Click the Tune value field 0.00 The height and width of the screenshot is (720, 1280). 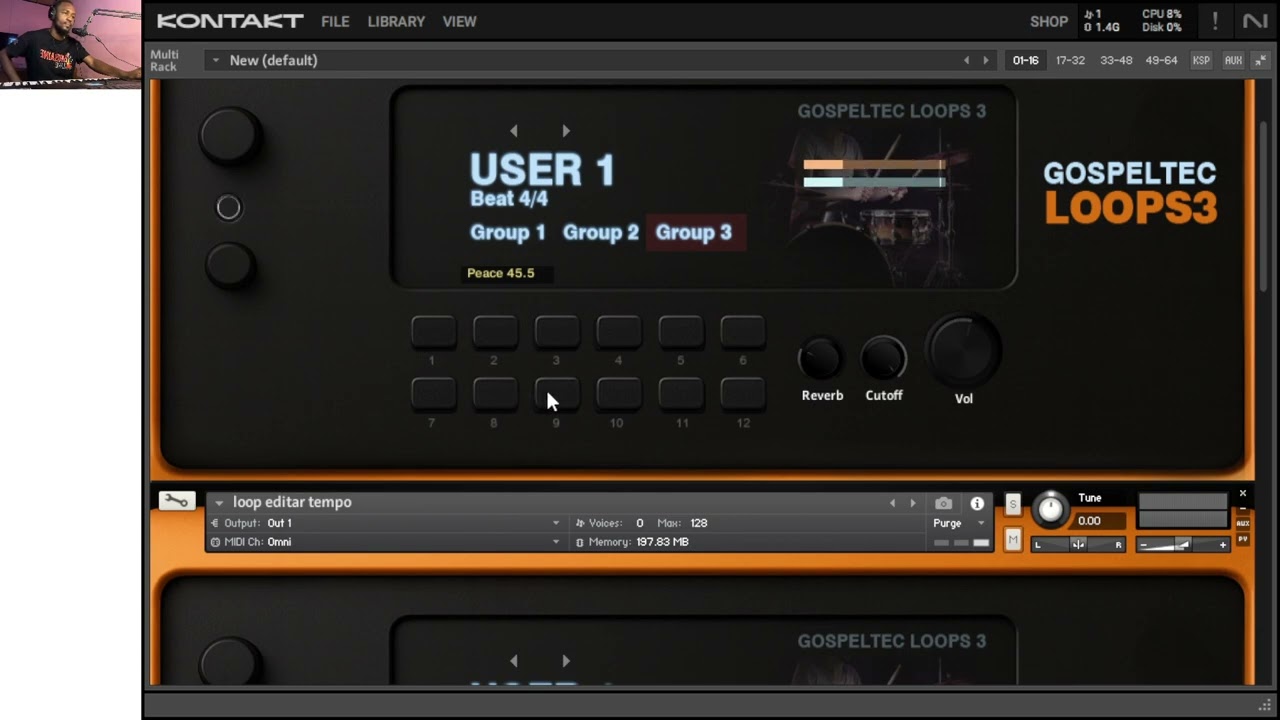point(1098,520)
